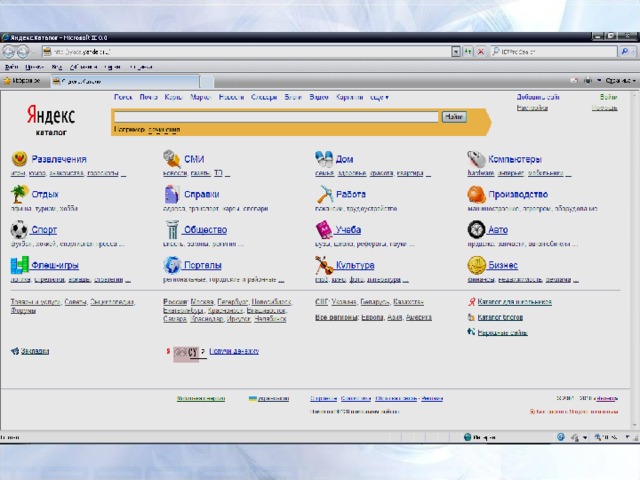The width and height of the screenshot is (640, 480).
Task: Click the page vertical scrollbar
Action: pos(635,260)
